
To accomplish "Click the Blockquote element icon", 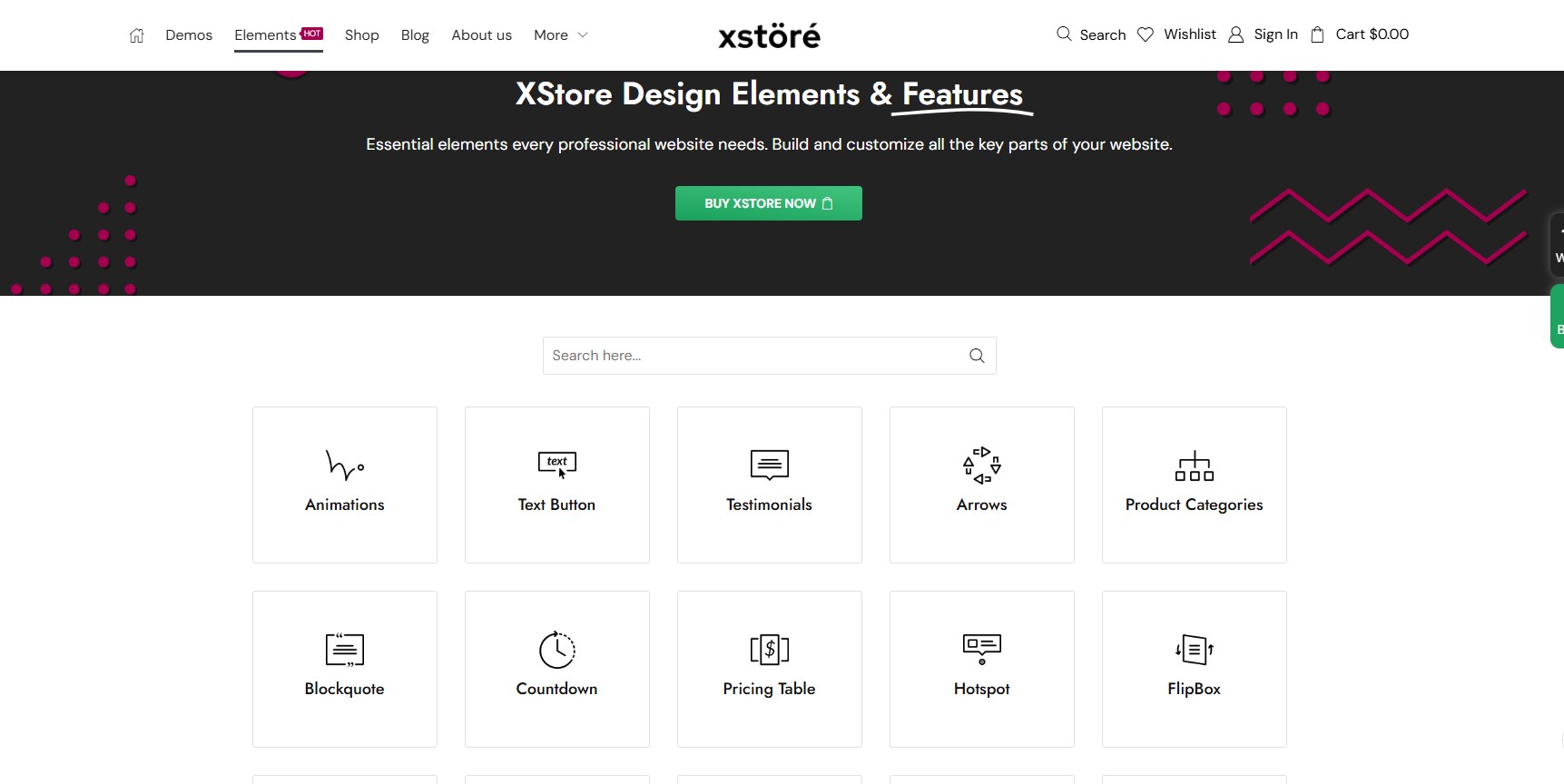I will point(345,650).
